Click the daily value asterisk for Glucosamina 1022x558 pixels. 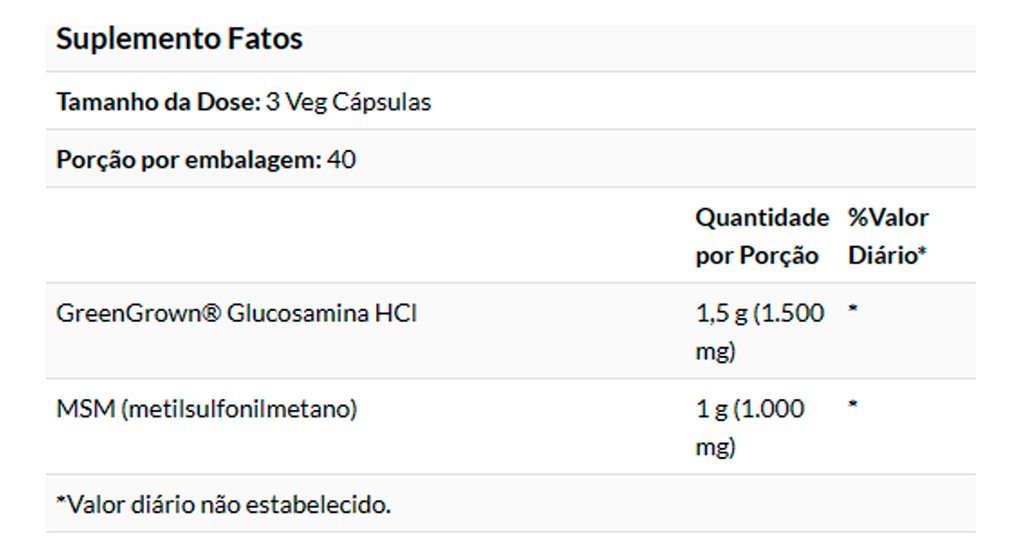point(853,311)
